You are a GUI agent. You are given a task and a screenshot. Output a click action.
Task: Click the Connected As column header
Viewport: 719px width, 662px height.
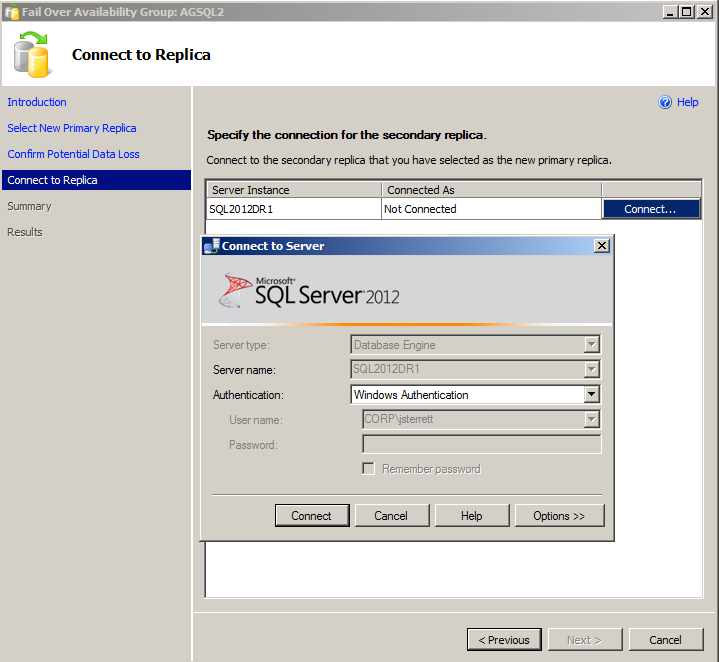click(492, 190)
